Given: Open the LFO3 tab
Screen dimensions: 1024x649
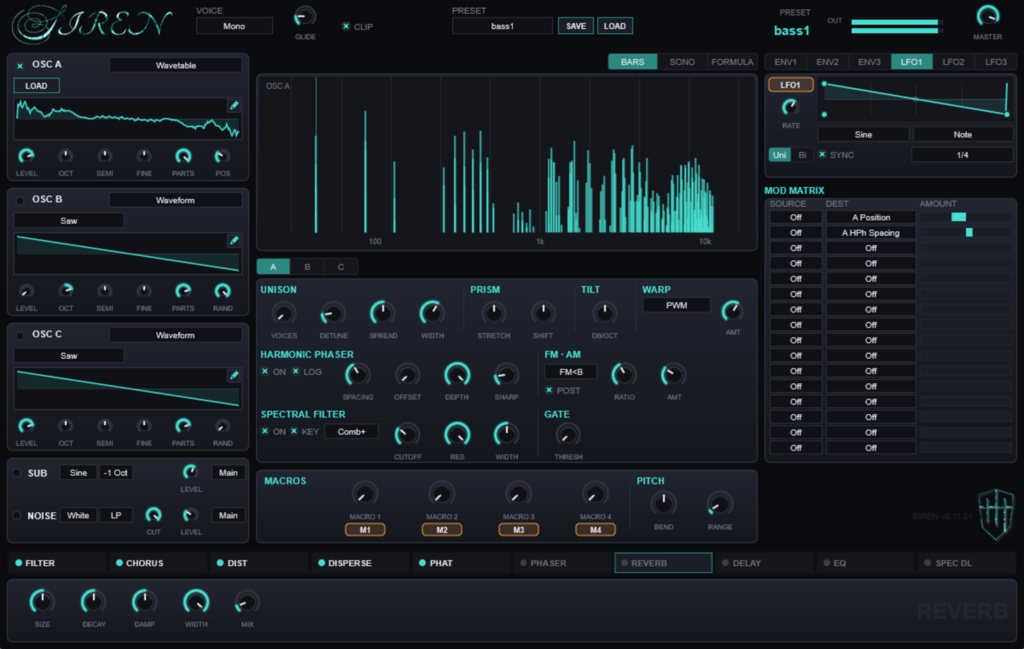Looking at the screenshot, I should 995,62.
